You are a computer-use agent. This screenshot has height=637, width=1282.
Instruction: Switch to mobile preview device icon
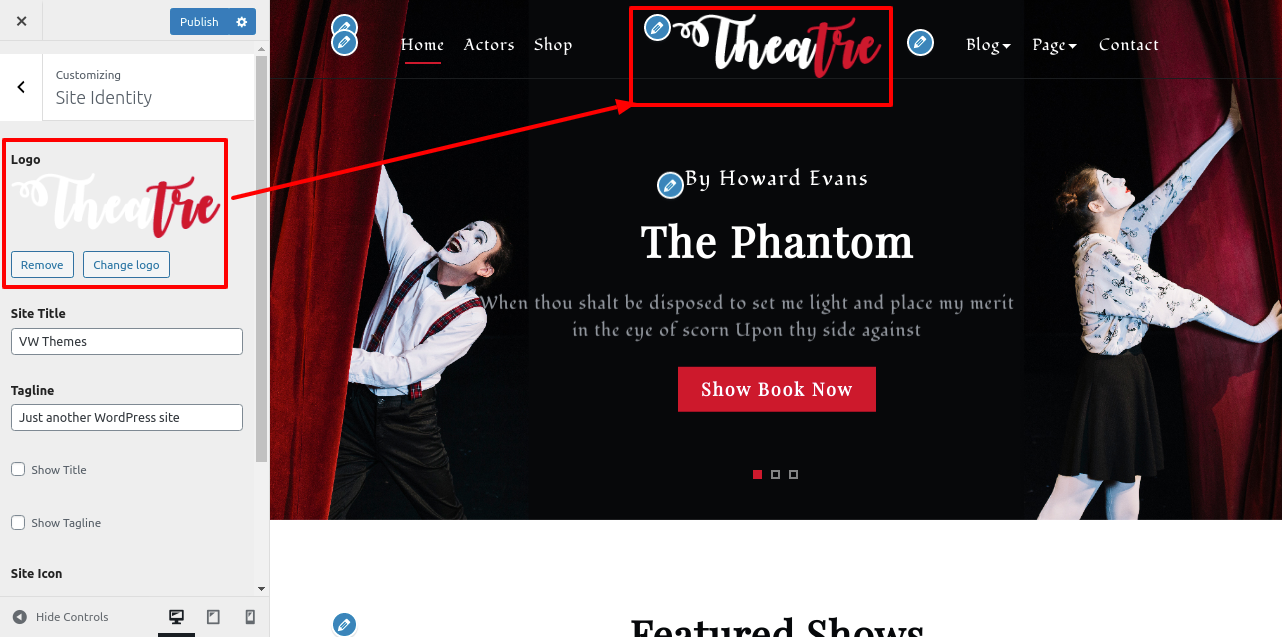(x=250, y=617)
